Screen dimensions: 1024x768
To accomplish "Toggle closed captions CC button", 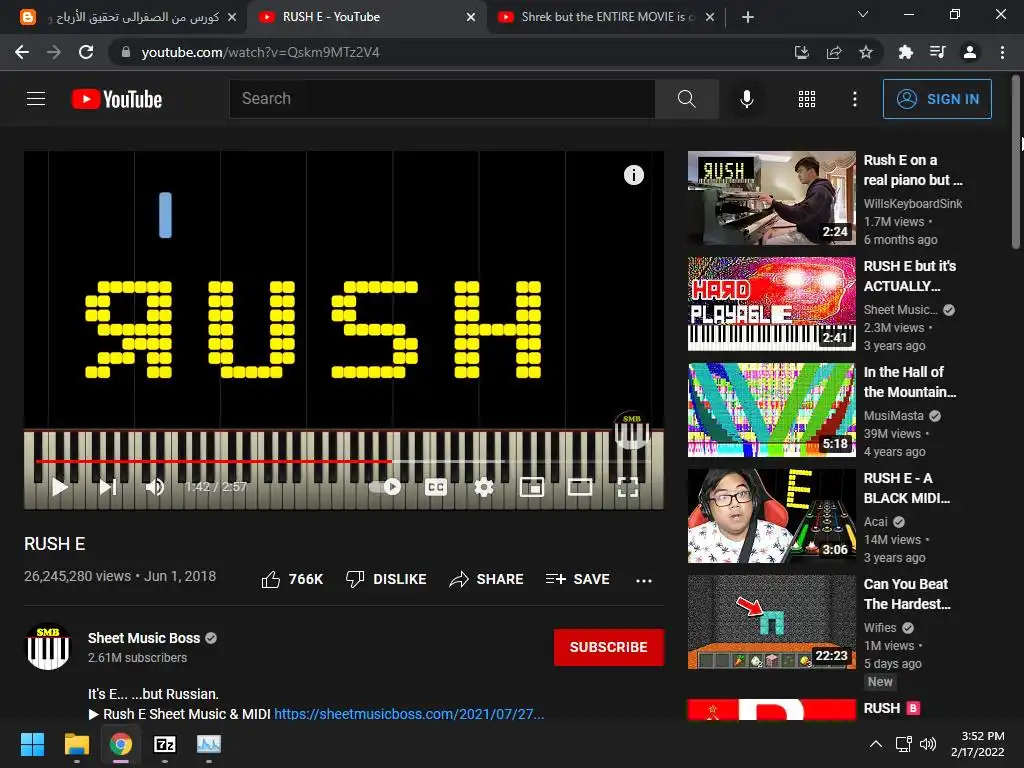I will [436, 487].
